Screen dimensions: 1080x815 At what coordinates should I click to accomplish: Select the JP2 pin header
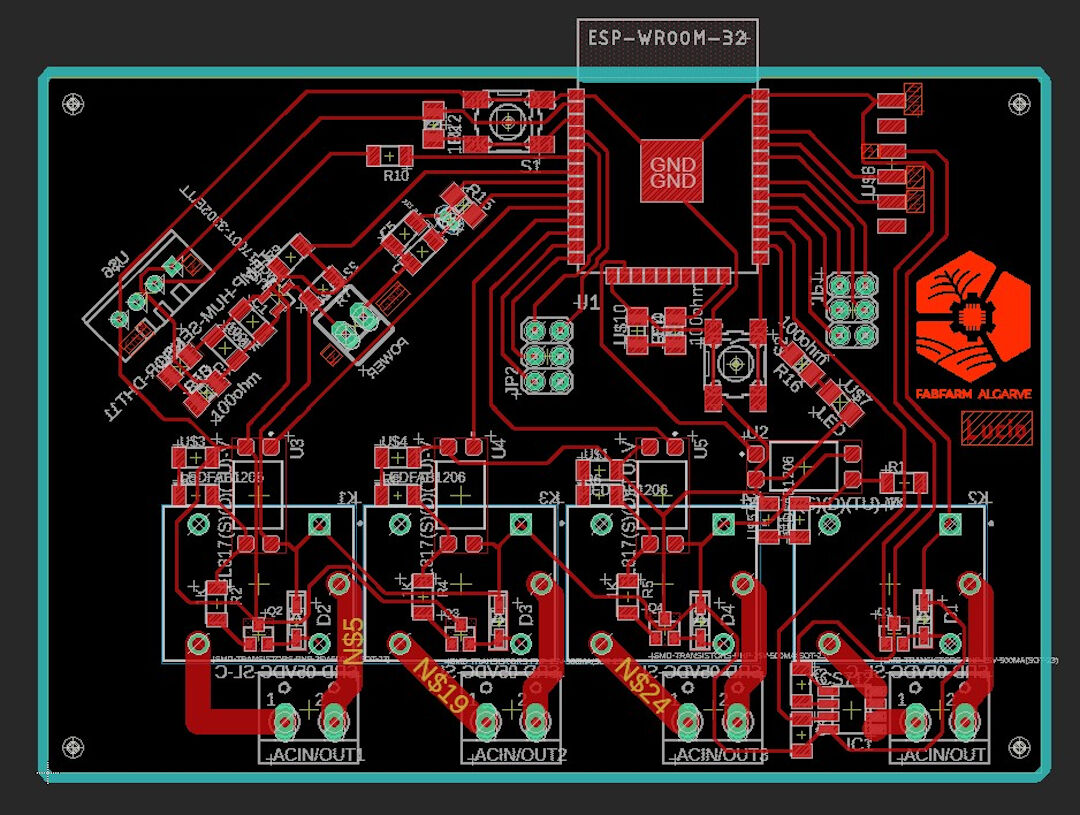pyautogui.click(x=548, y=355)
